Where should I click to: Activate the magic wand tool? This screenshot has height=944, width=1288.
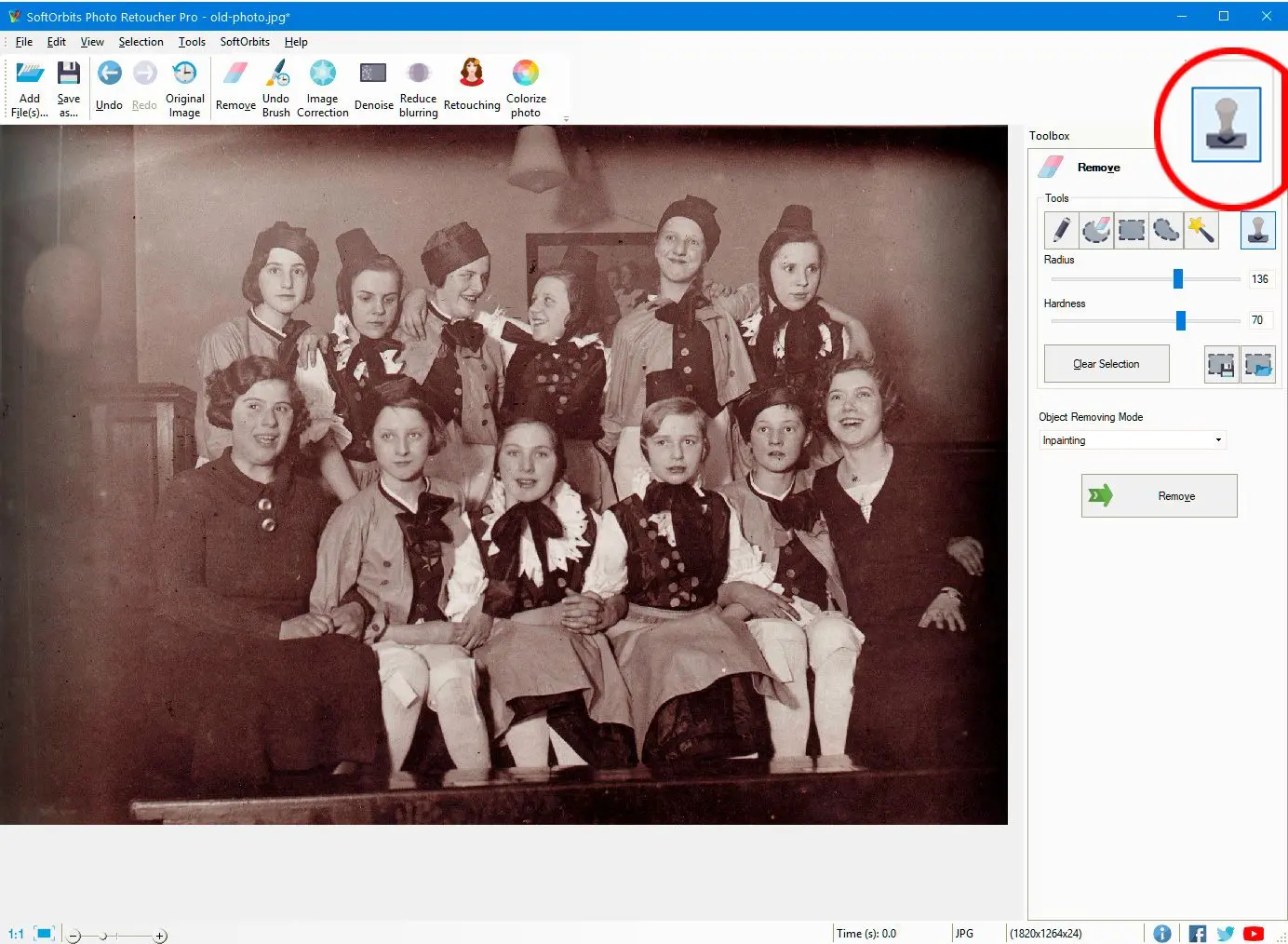(x=1201, y=229)
